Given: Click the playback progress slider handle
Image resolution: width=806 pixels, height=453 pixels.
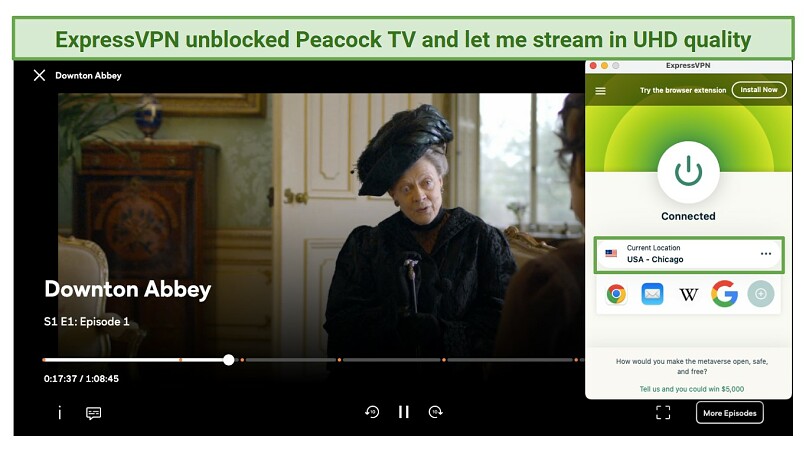Looking at the screenshot, I should coord(229,360).
